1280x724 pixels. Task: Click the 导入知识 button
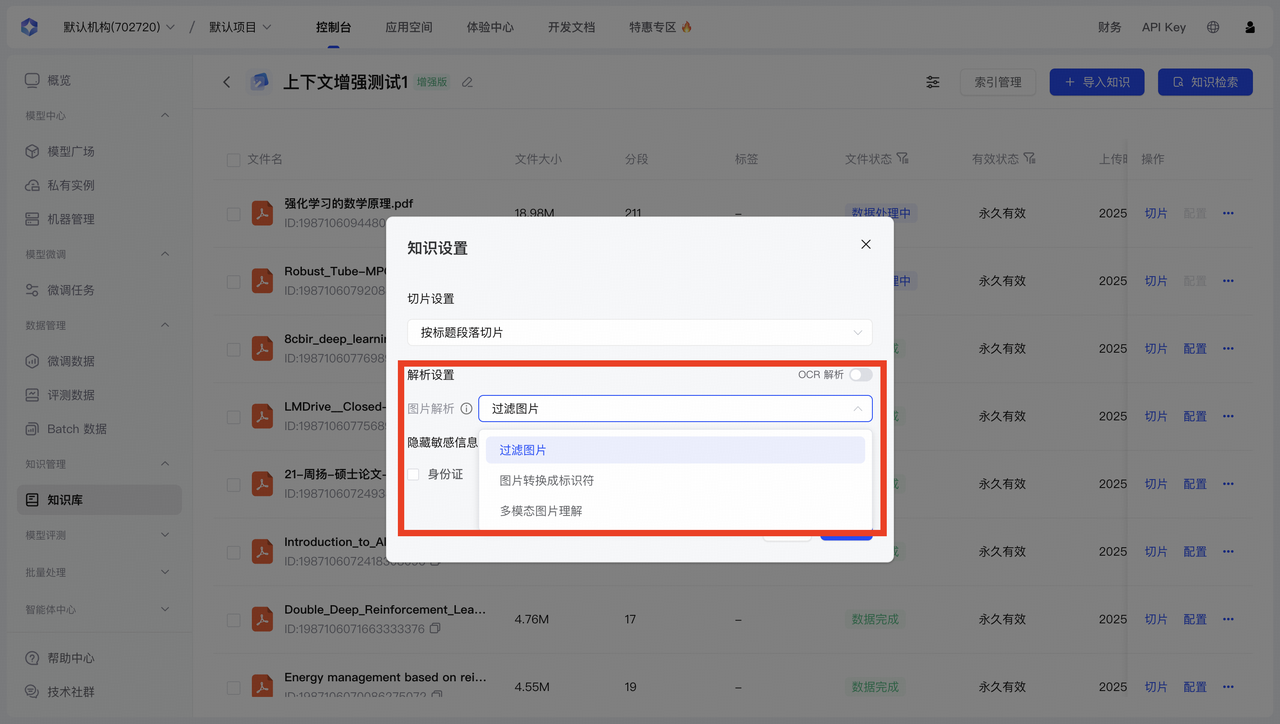pyautogui.click(x=1096, y=82)
